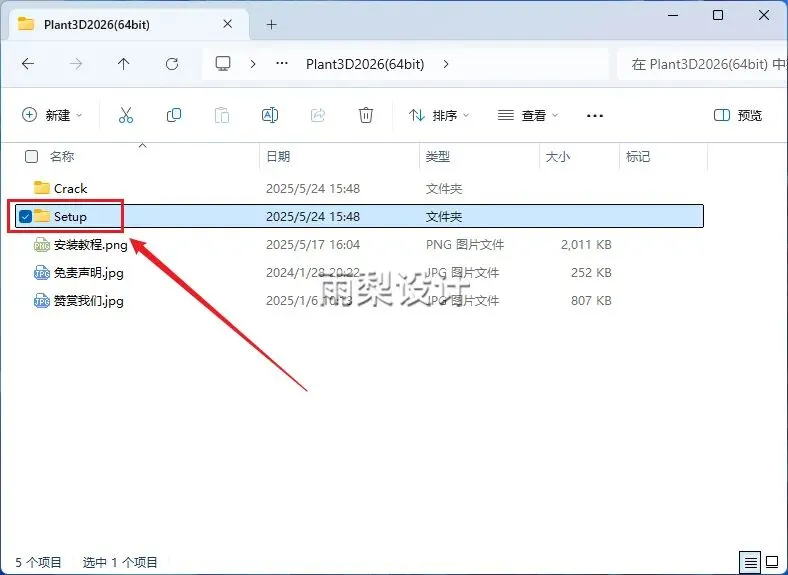Open the 新建 (New) dropdown
Image resolution: width=788 pixels, height=575 pixels.
pos(52,115)
